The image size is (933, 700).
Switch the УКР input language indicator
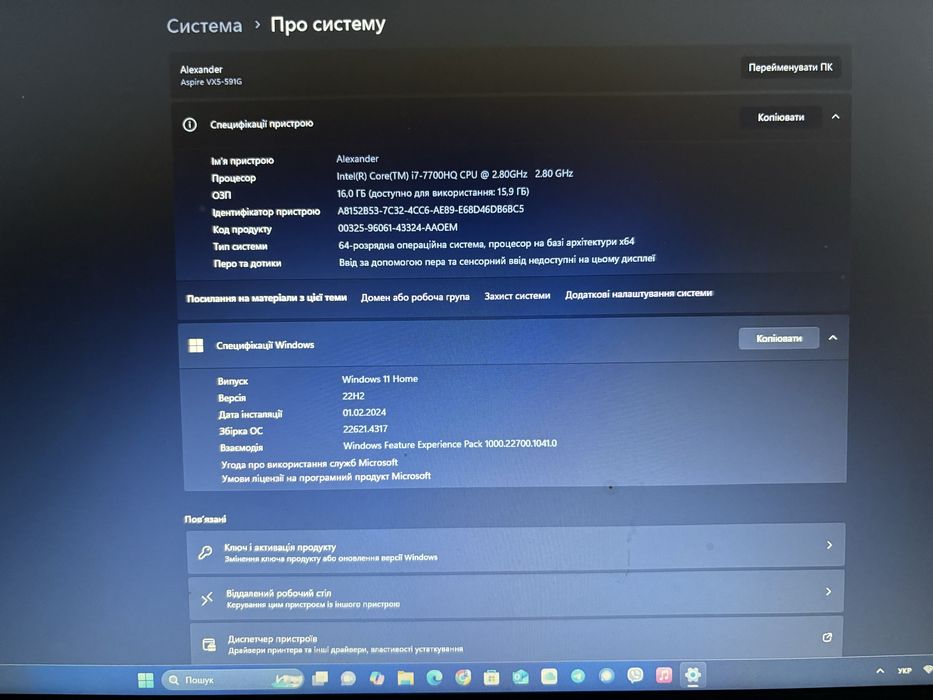coord(904,671)
